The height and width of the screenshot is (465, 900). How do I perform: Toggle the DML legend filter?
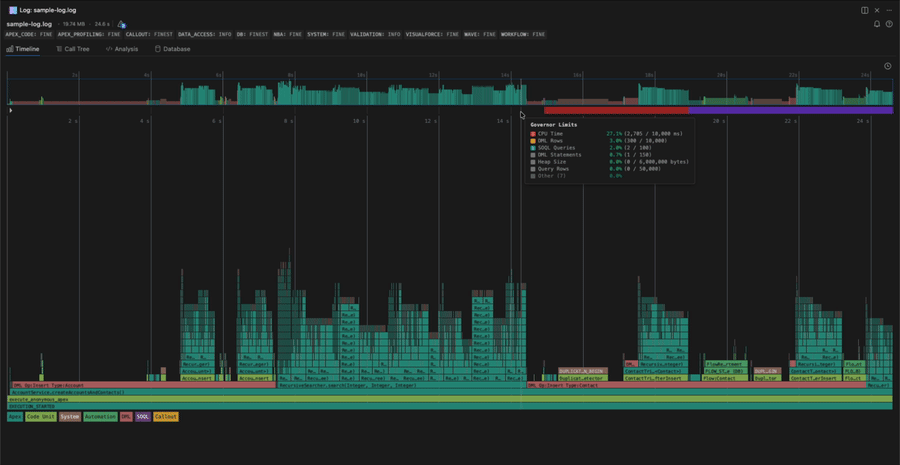point(126,417)
